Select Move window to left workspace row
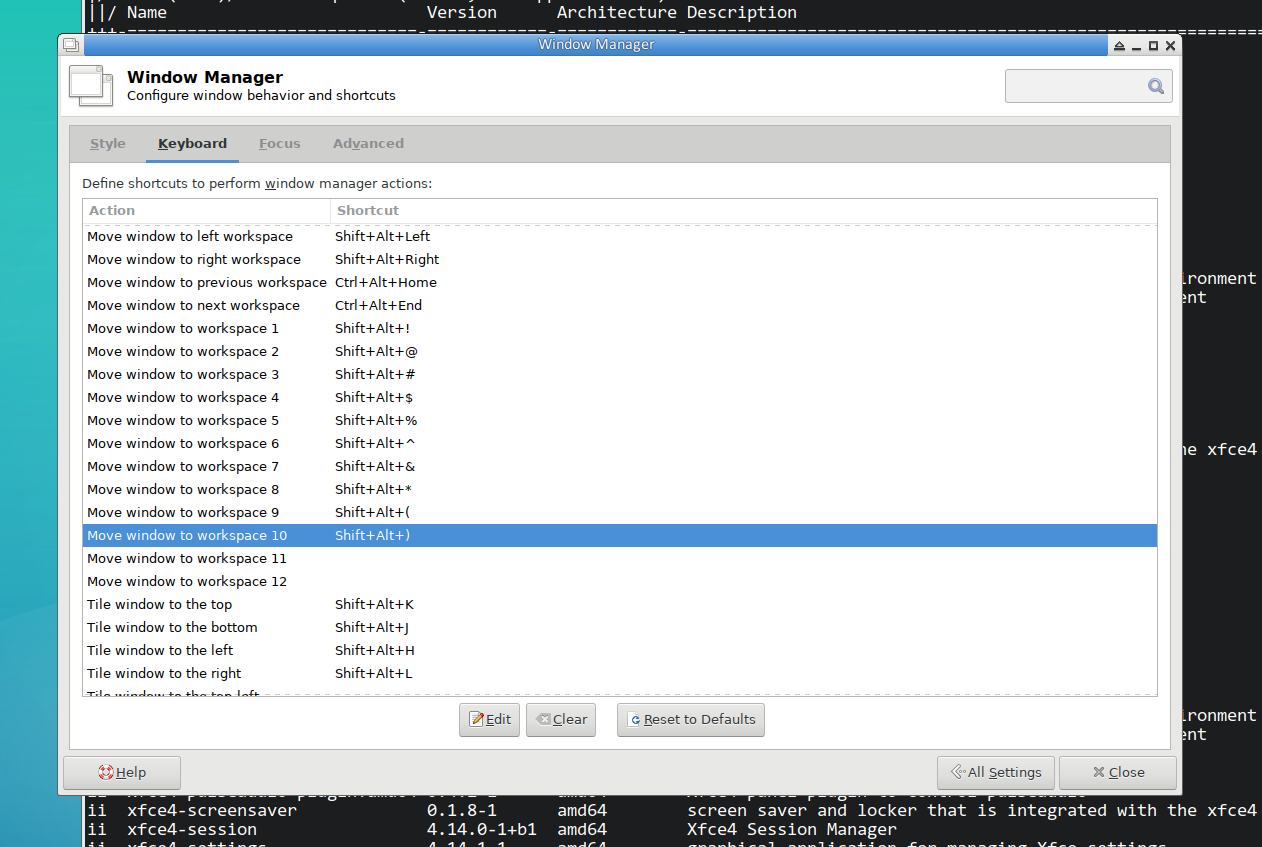1262x847 pixels. tap(190, 237)
